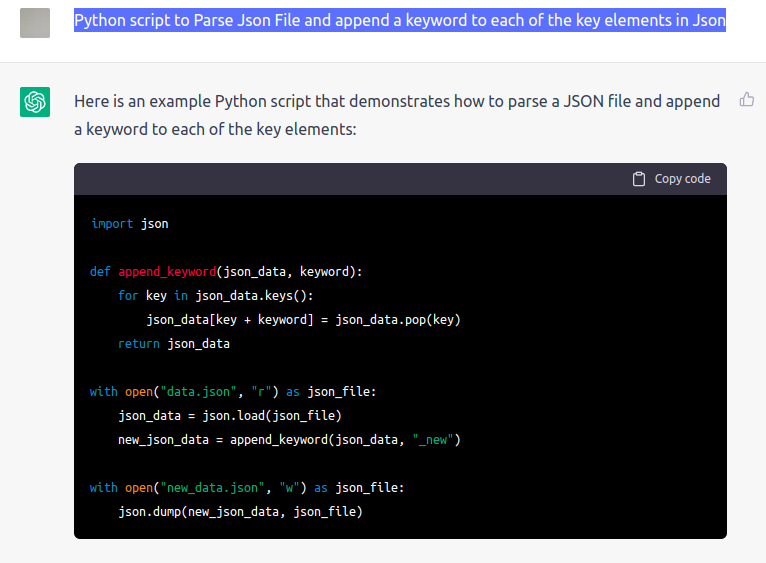Click the line opening "data.json" for reading
766x563 pixels.
point(233,392)
